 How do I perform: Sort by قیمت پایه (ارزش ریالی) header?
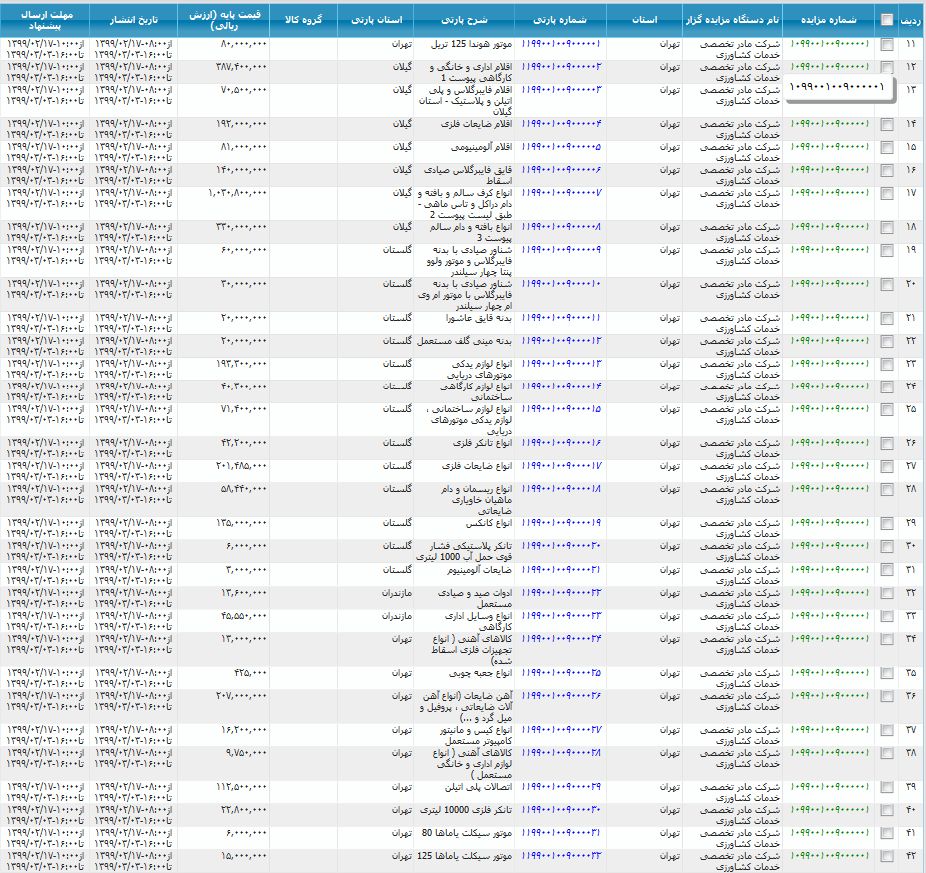224,19
